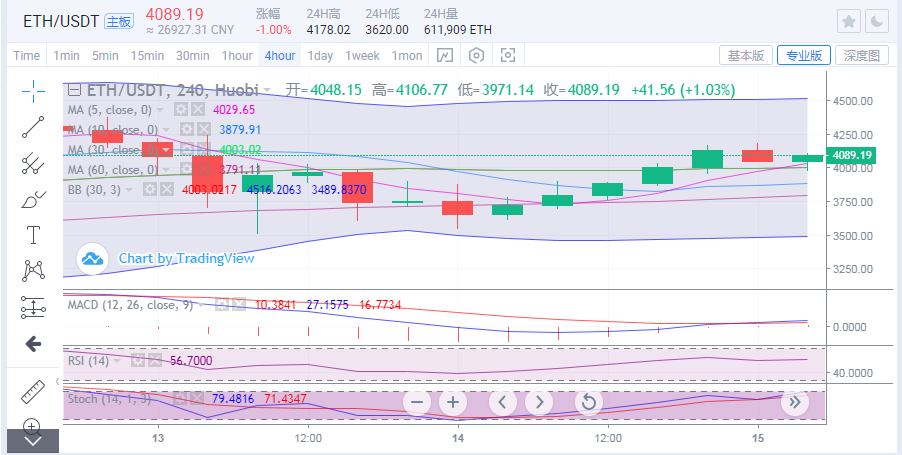Click the 4500.00 price axis label
902x455 pixels.
(853, 101)
